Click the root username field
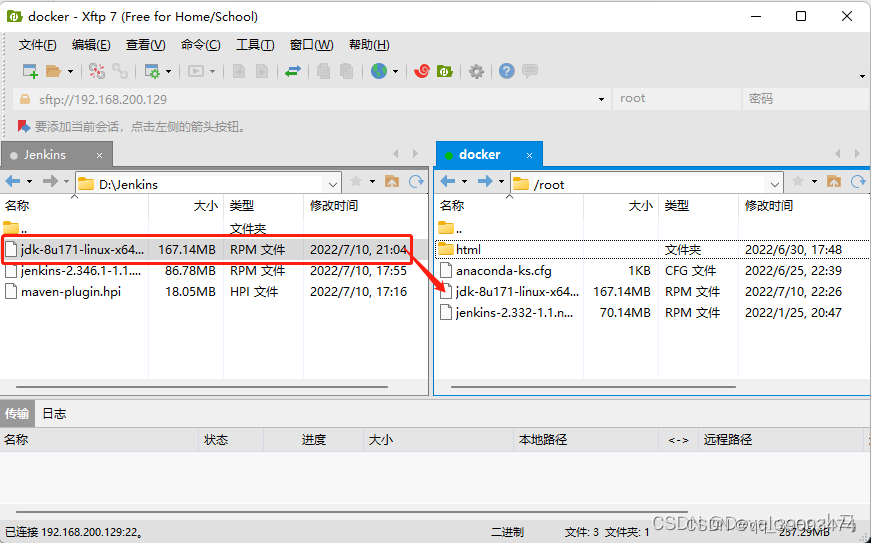Screen dimensions: 871x543 click(x=676, y=99)
